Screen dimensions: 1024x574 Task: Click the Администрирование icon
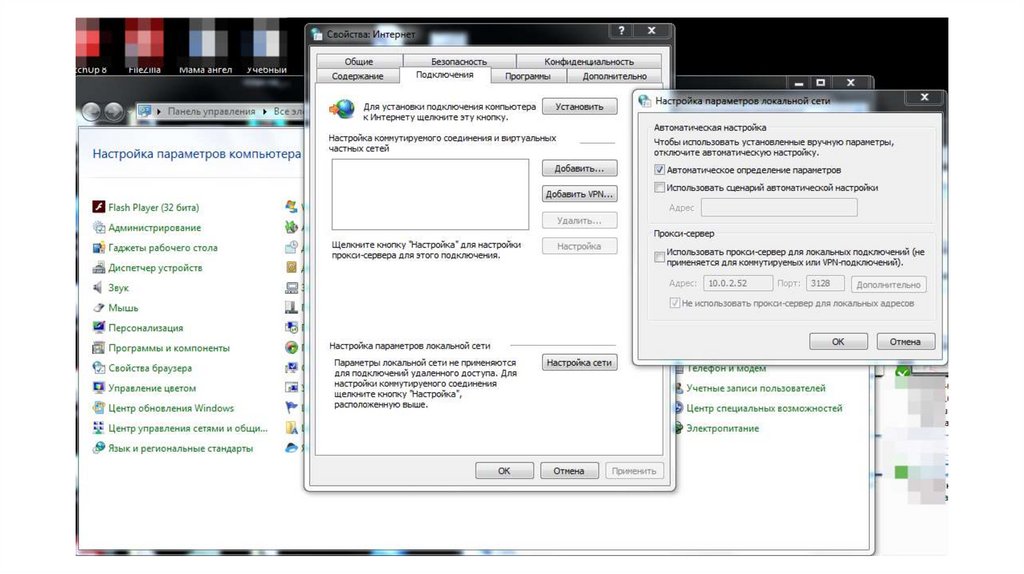pyautogui.click(x=99, y=227)
